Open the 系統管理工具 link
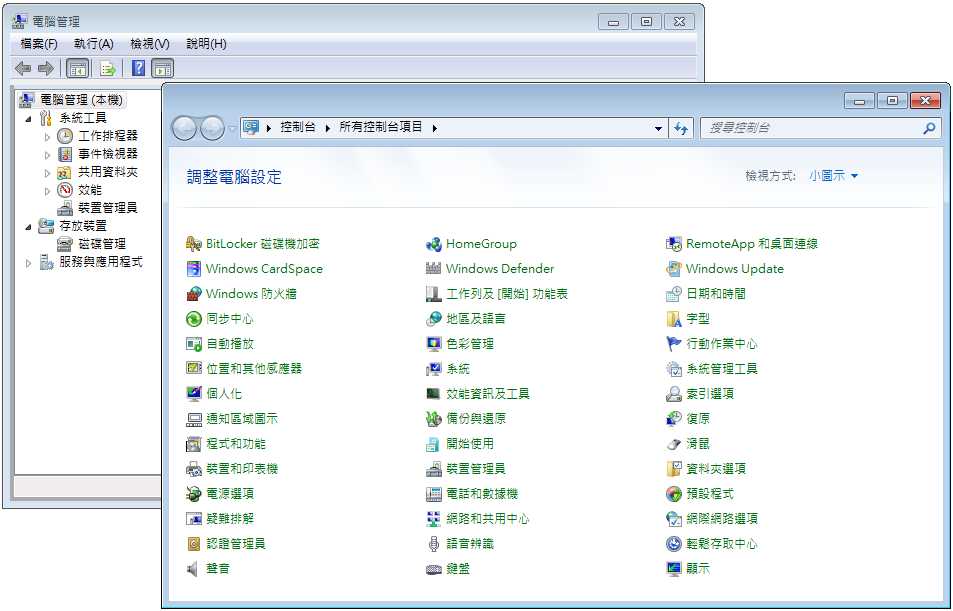This screenshot has width=953, height=611. pos(721,368)
